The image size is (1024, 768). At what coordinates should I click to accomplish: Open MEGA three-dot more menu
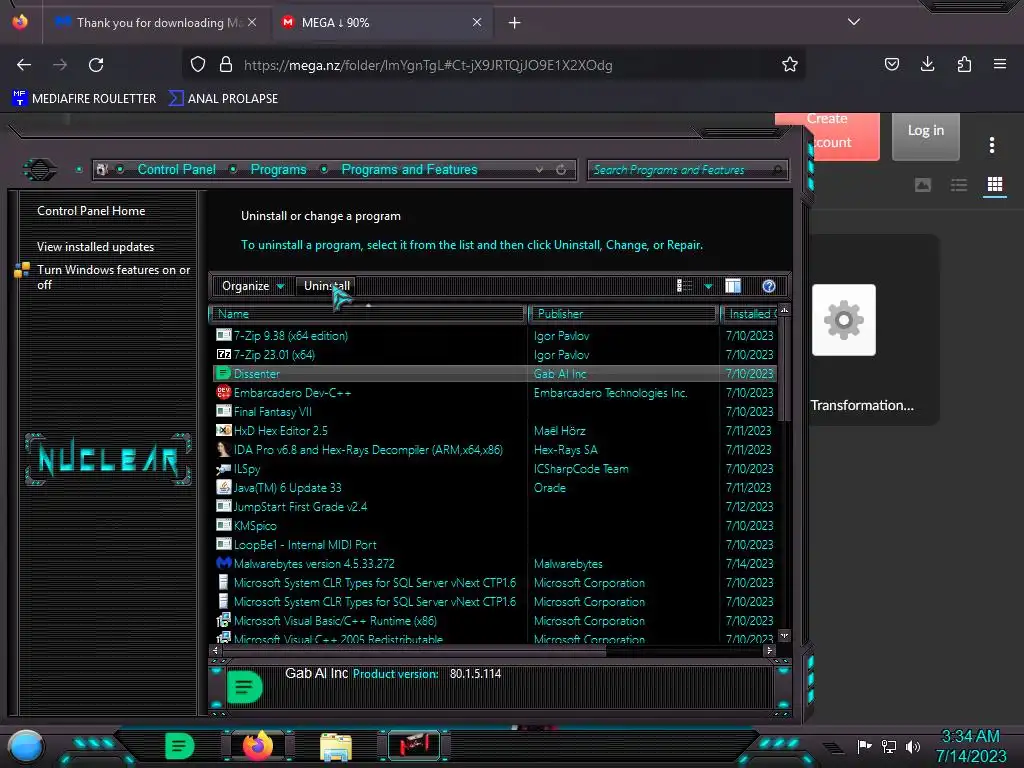(x=991, y=145)
